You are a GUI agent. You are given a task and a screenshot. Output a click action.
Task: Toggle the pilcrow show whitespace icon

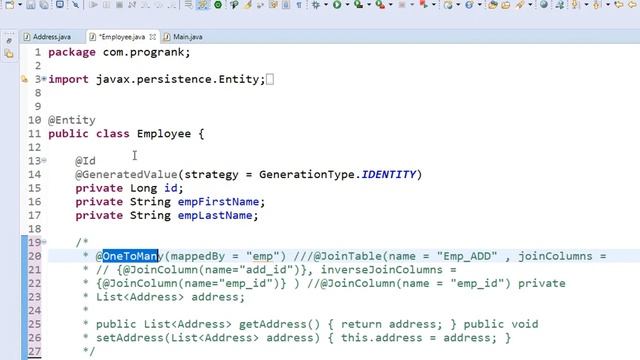pyautogui.click(x=299, y=4)
